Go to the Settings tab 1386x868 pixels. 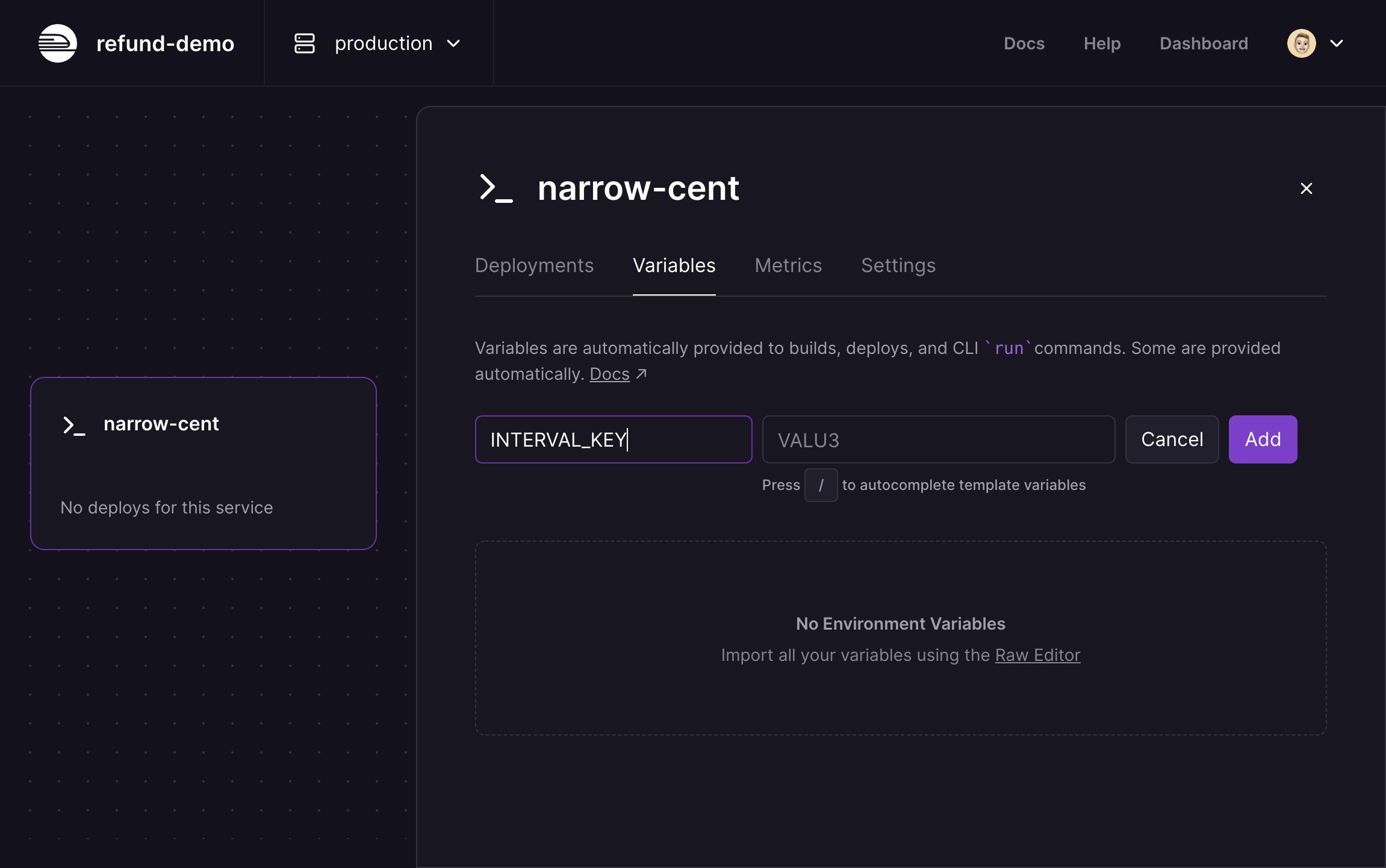pos(898,265)
